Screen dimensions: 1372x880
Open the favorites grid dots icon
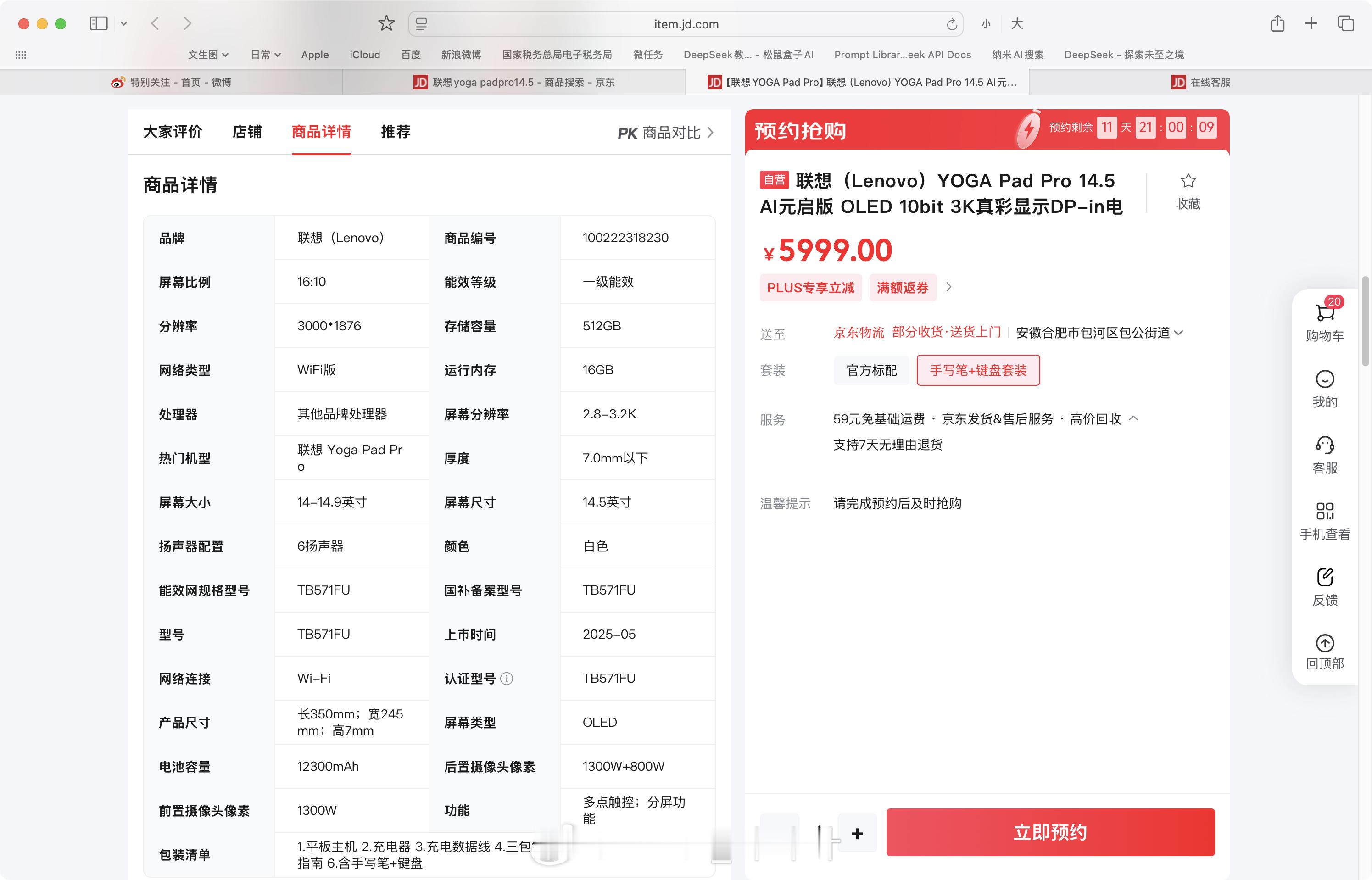click(x=21, y=55)
